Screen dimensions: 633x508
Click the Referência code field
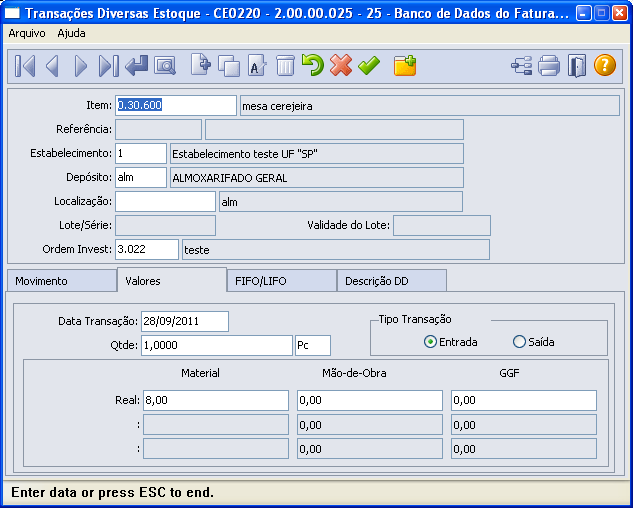click(x=158, y=130)
